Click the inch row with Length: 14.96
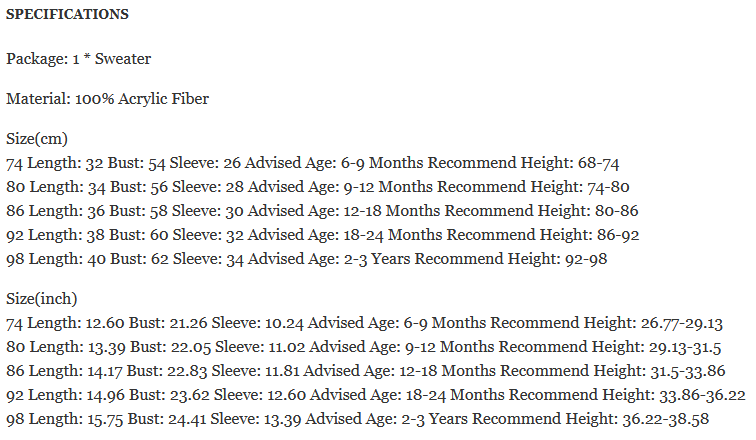Screen dimensions: 756x440 point(376,395)
